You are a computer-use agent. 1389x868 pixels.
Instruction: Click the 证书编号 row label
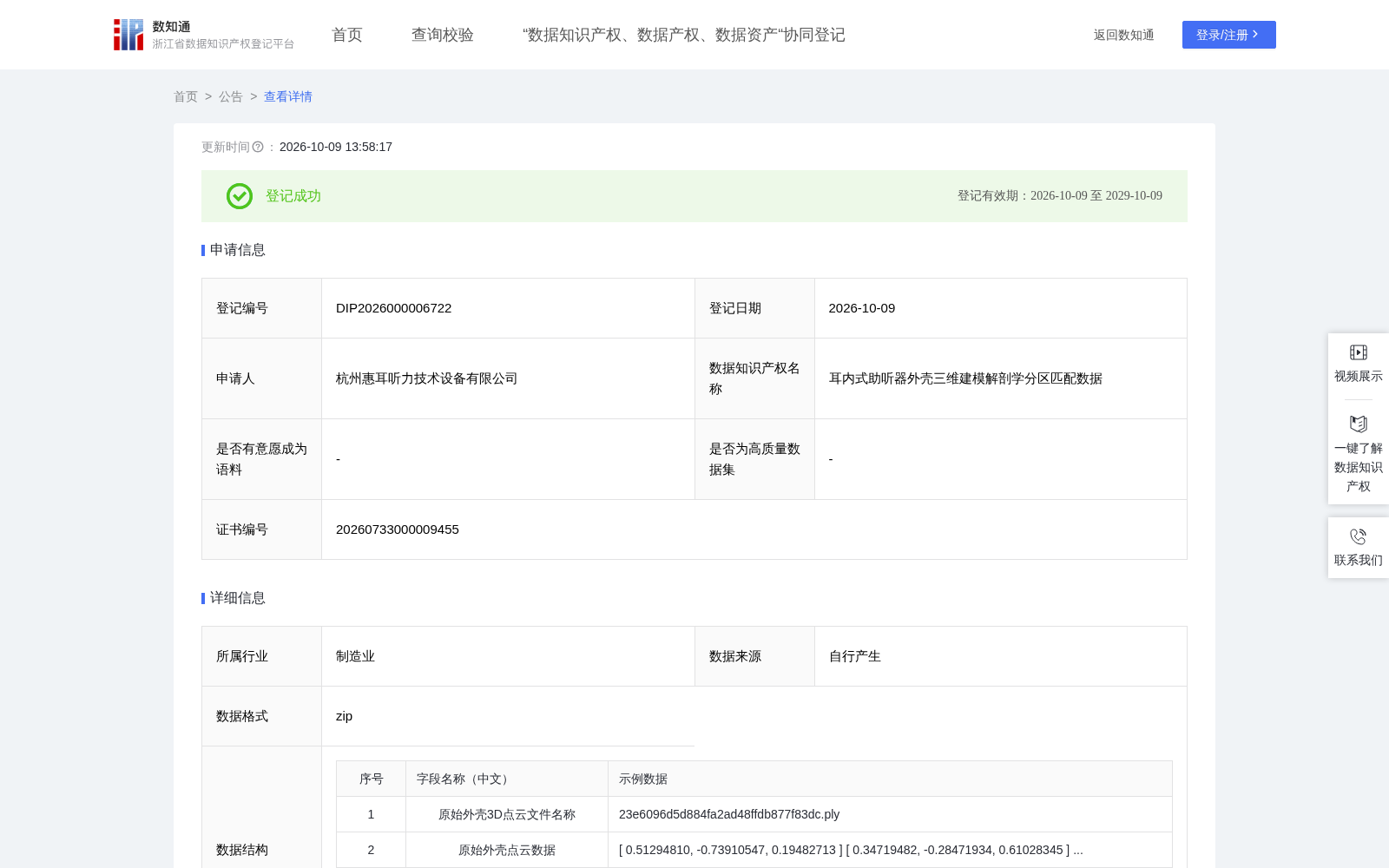pos(242,529)
